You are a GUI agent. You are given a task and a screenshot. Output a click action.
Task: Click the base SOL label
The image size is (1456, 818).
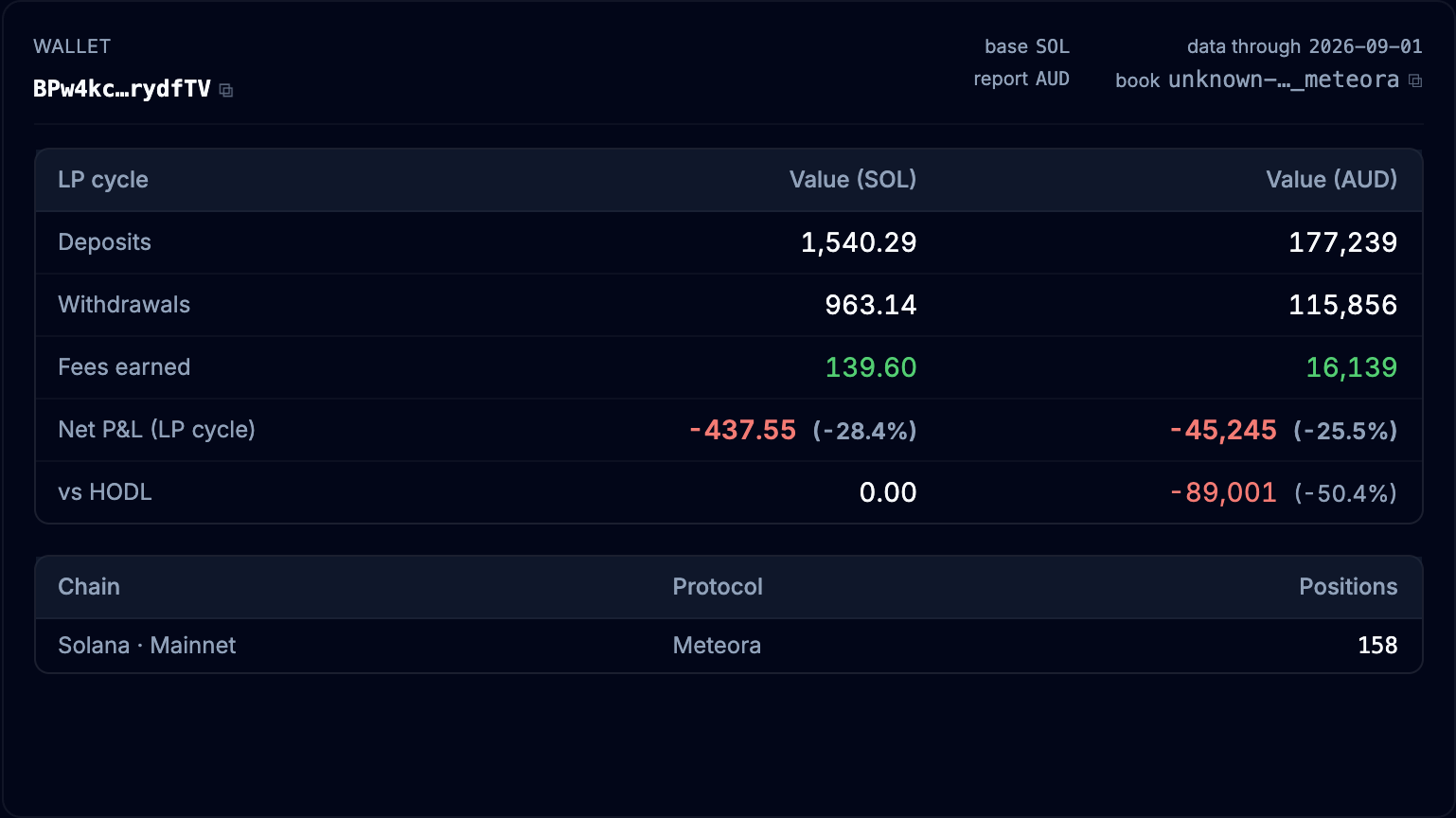pos(1027,46)
